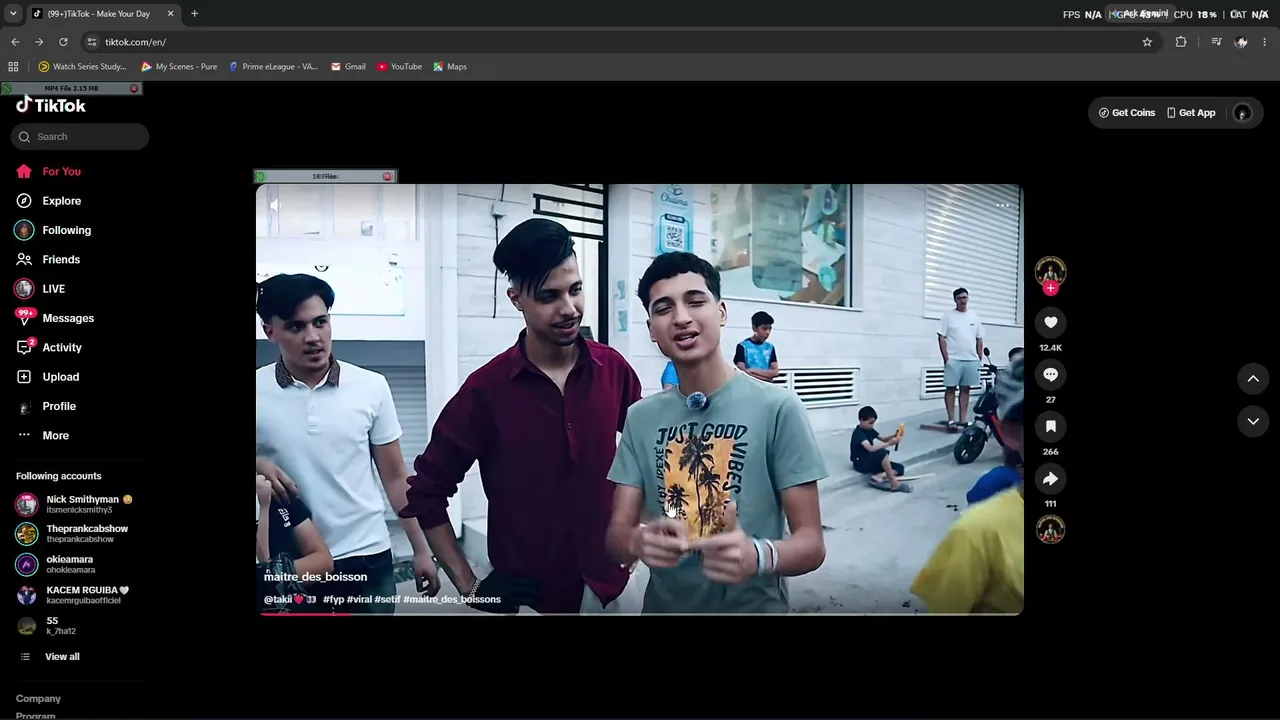This screenshot has height=720, width=1280.
Task: Close the TikTok browser tab
Action: click(x=170, y=14)
